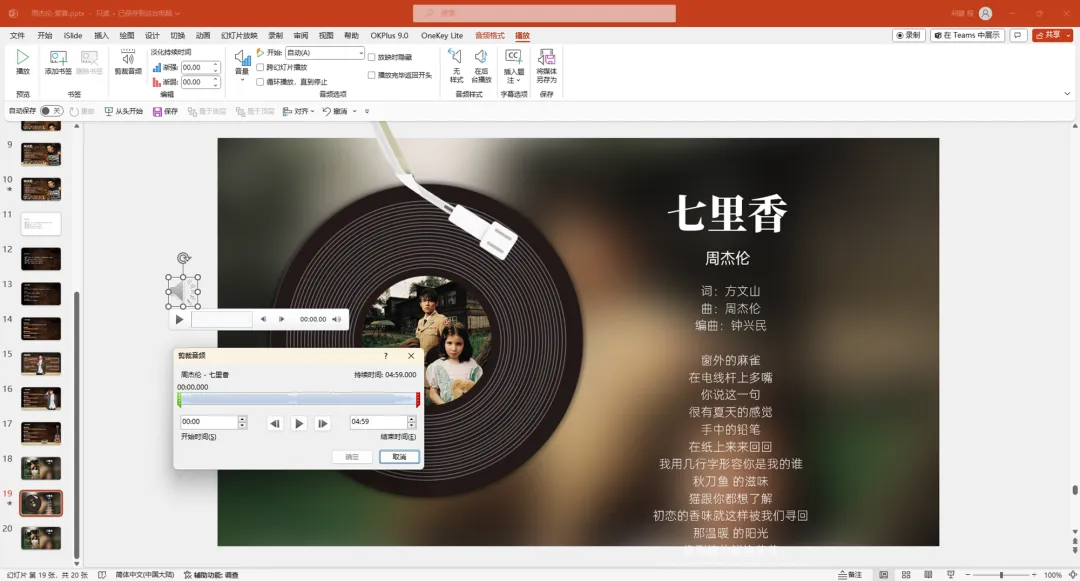
Task: Enable 跨幻灯片播放 play across slides
Action: 260,67
